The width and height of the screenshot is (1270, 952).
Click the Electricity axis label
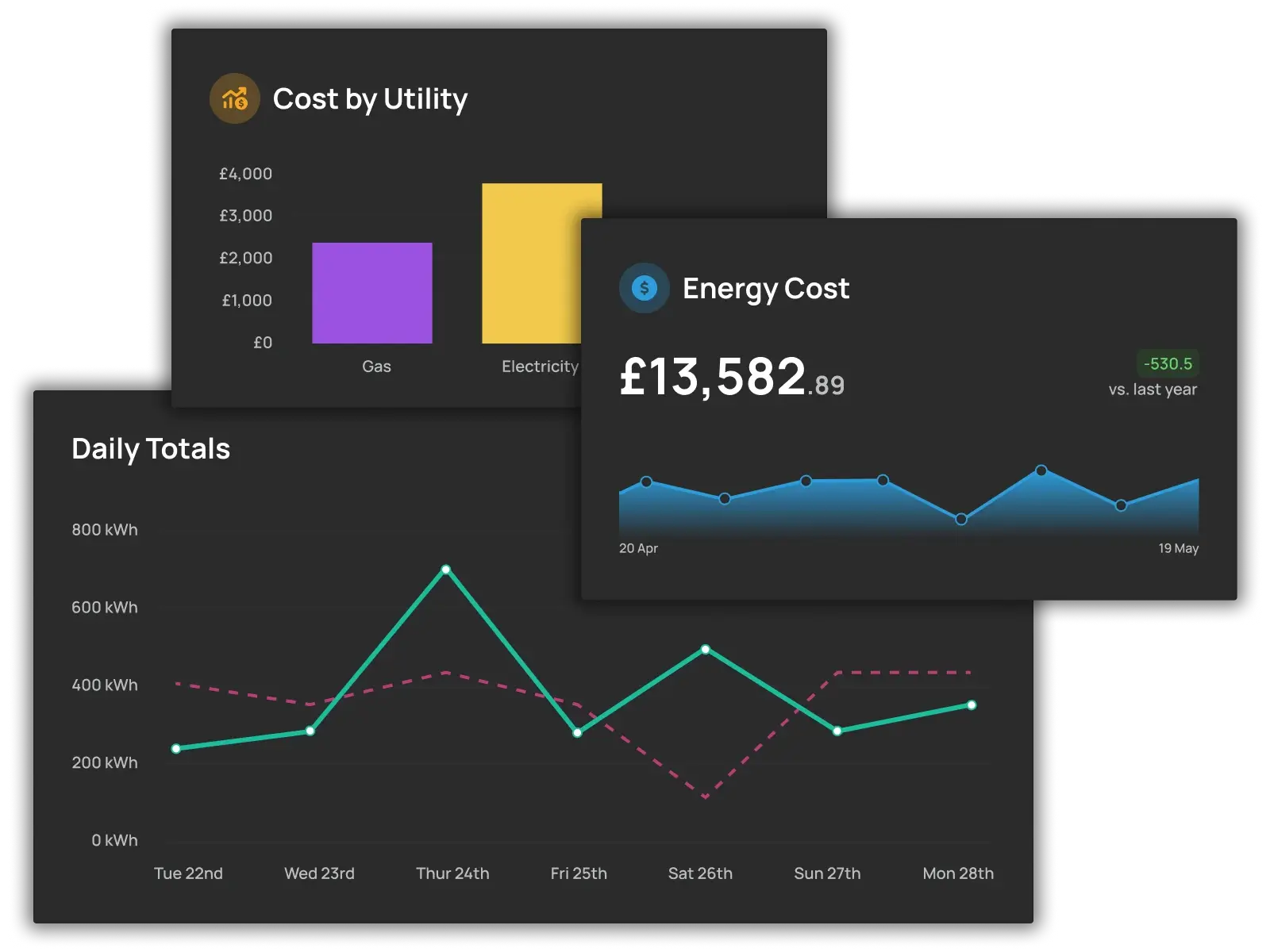coord(540,367)
